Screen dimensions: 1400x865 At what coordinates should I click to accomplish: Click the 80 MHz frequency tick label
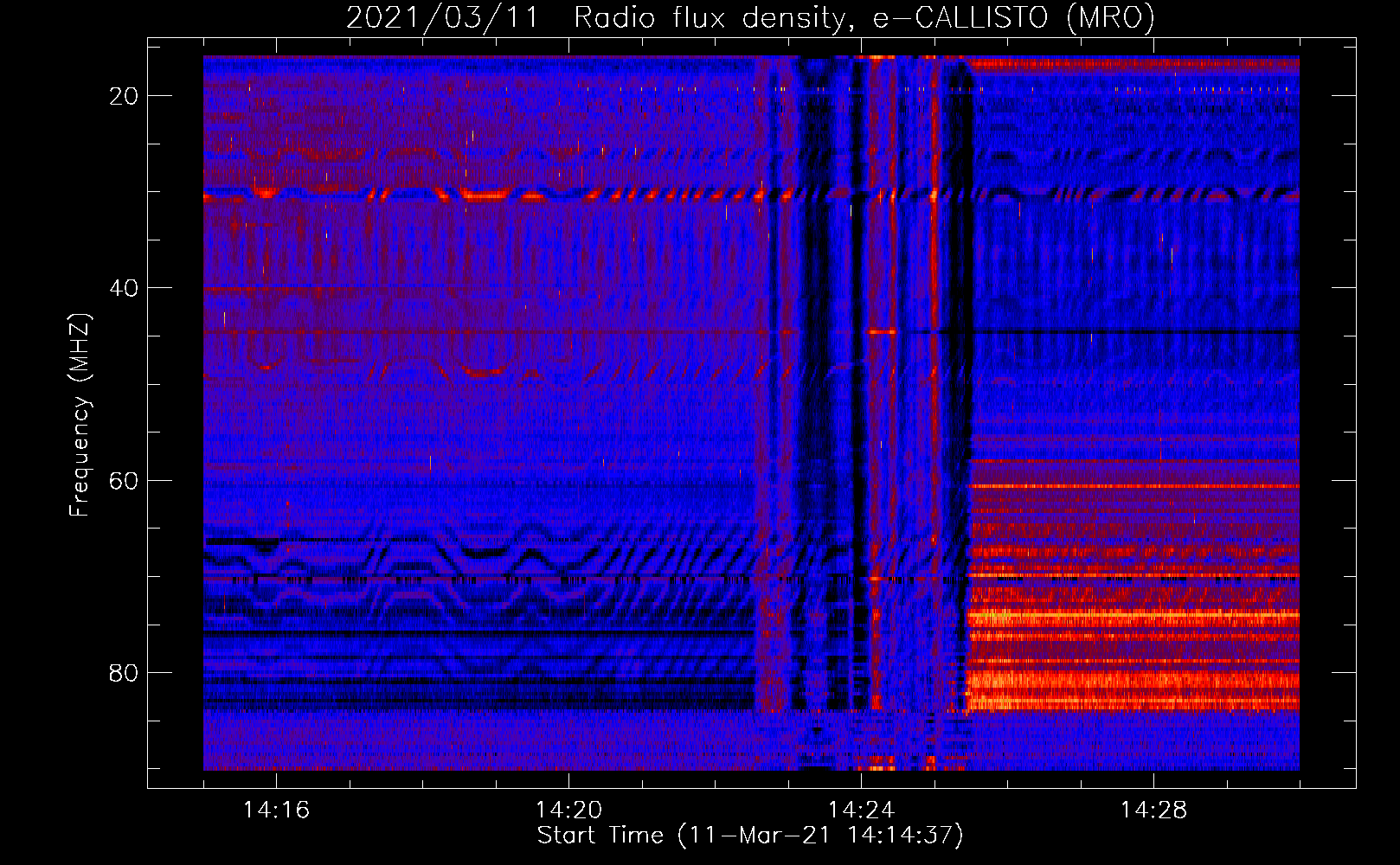(x=124, y=672)
